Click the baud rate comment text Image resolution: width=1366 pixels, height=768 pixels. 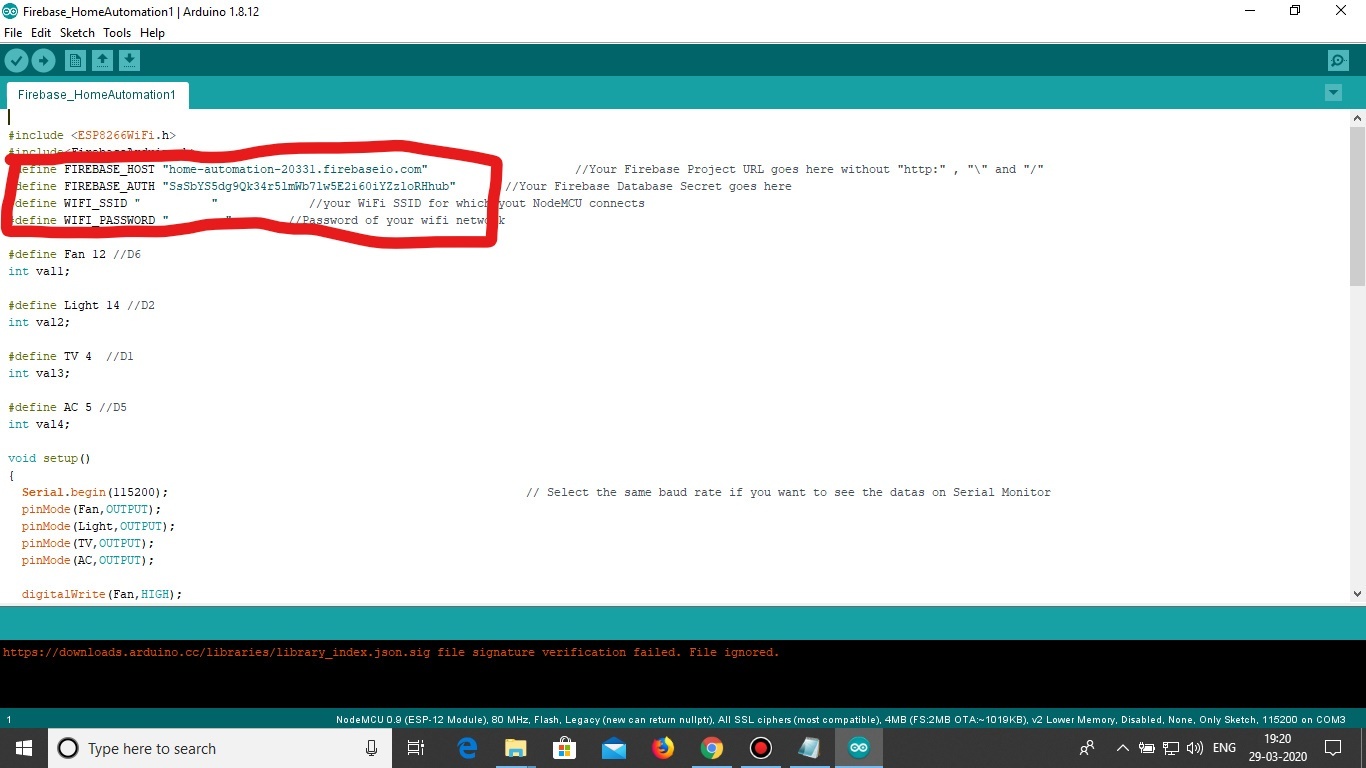(788, 492)
